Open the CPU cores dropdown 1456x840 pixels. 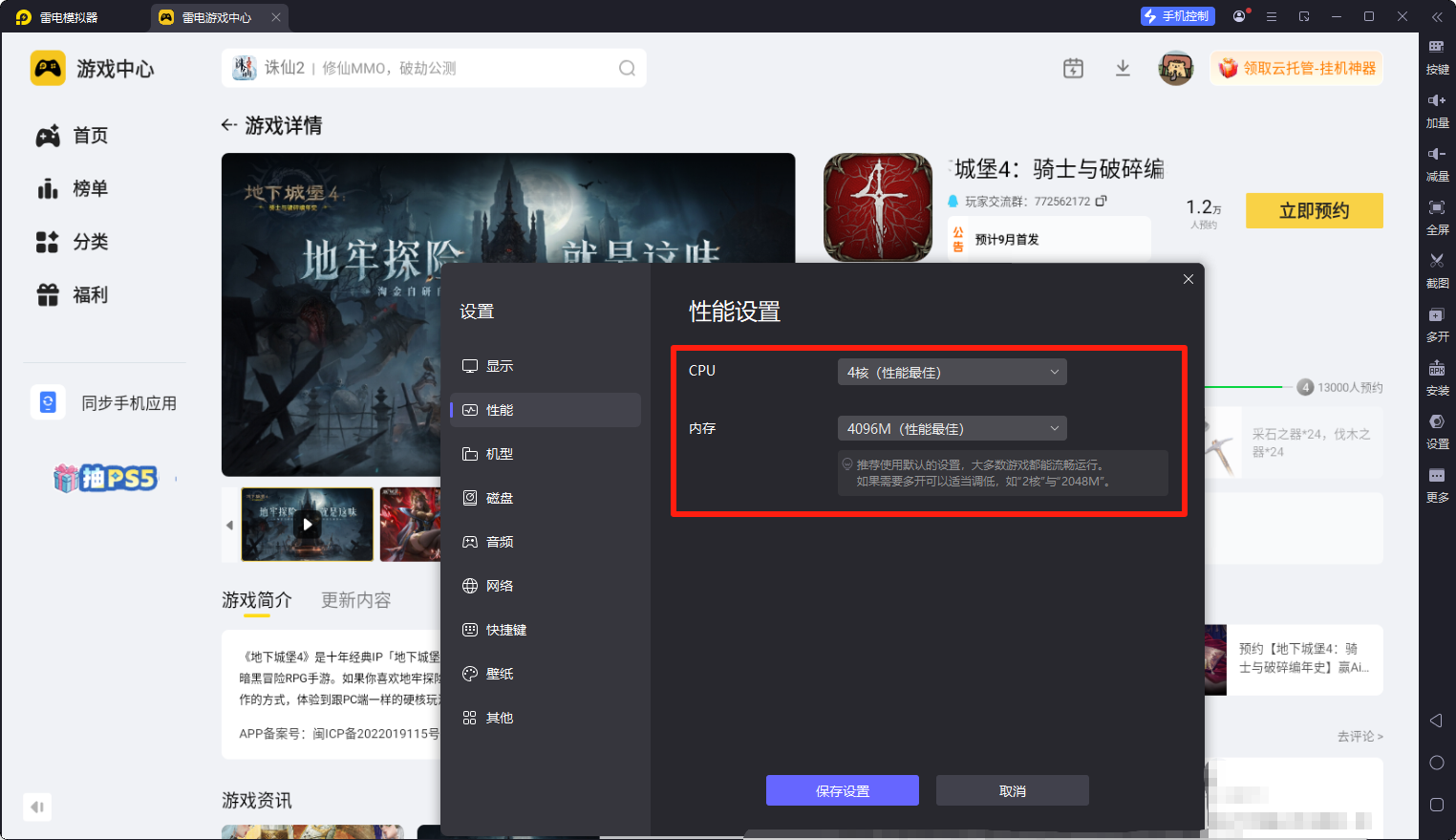click(x=951, y=372)
